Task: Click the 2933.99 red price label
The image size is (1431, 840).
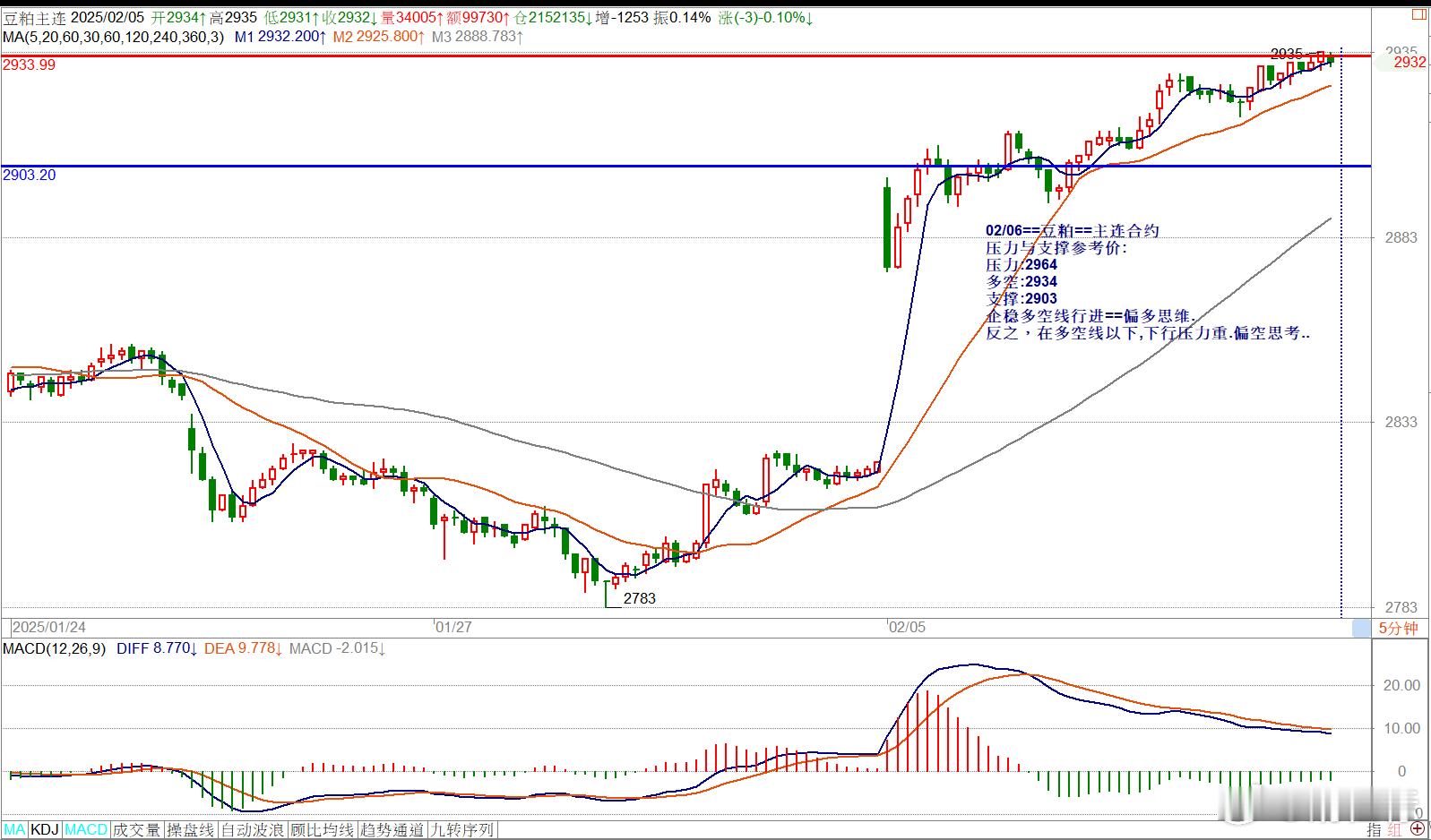Action: [29, 64]
